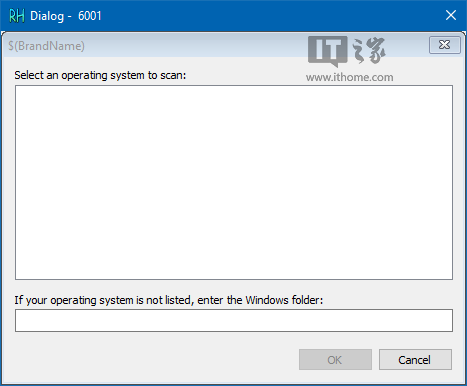
Task: Click the 'If your operating system is not listed' label
Action: (169, 300)
